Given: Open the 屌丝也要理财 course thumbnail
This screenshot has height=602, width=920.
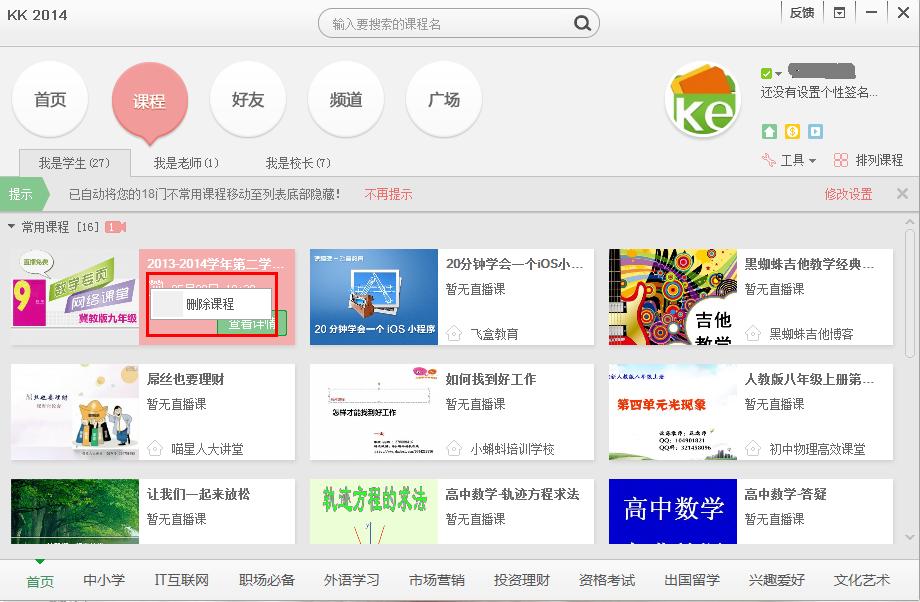Looking at the screenshot, I should [x=75, y=412].
